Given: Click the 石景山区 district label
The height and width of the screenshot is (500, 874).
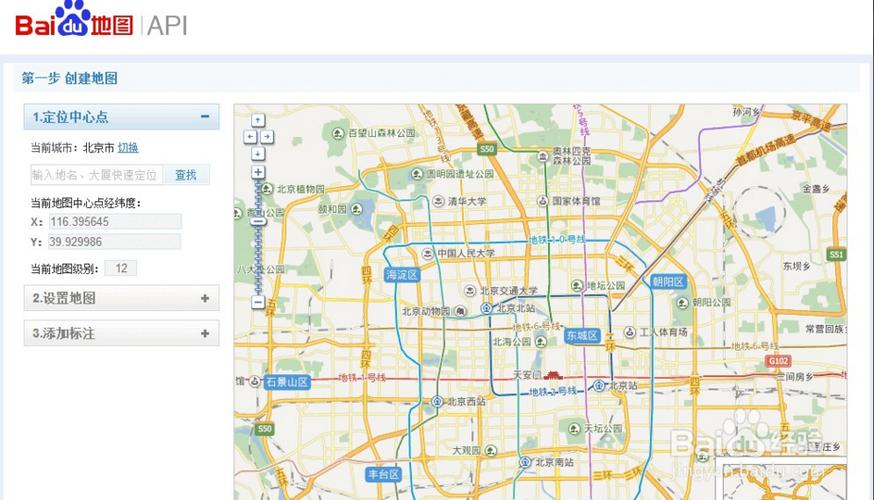Looking at the screenshot, I should tap(287, 382).
